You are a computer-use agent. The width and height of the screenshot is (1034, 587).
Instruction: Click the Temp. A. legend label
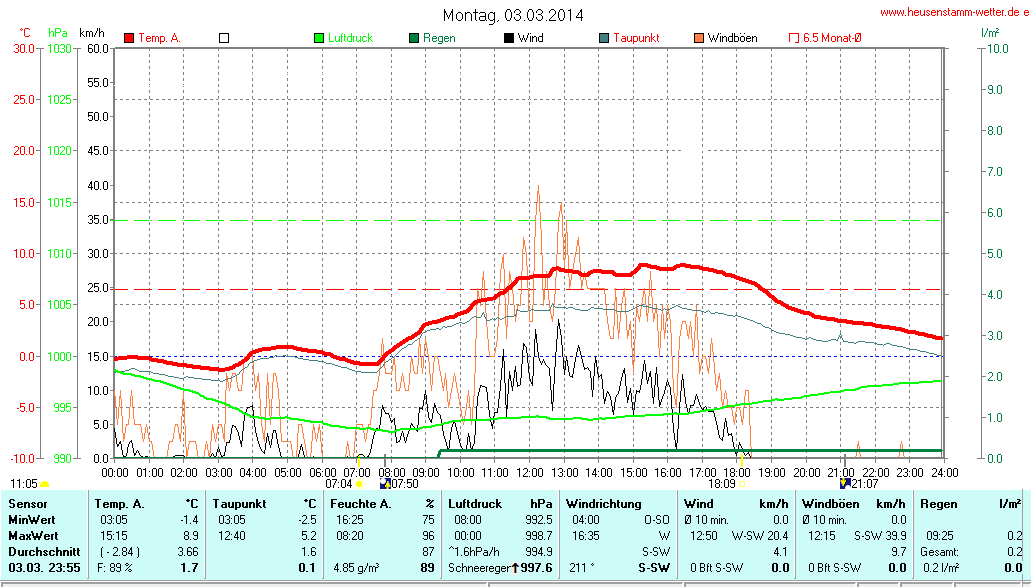[160, 38]
